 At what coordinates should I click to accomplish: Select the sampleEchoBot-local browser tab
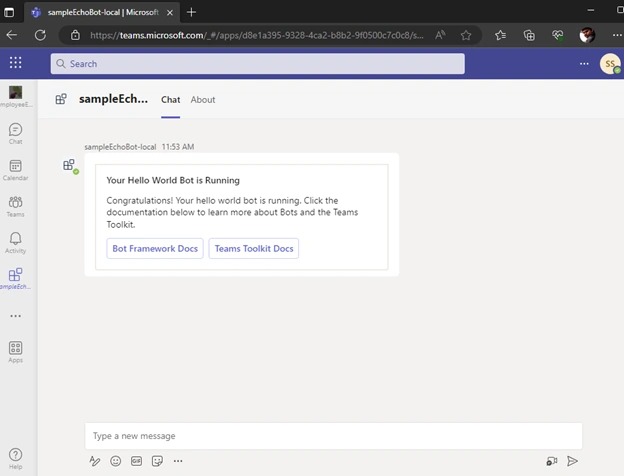pyautogui.click(x=102, y=12)
